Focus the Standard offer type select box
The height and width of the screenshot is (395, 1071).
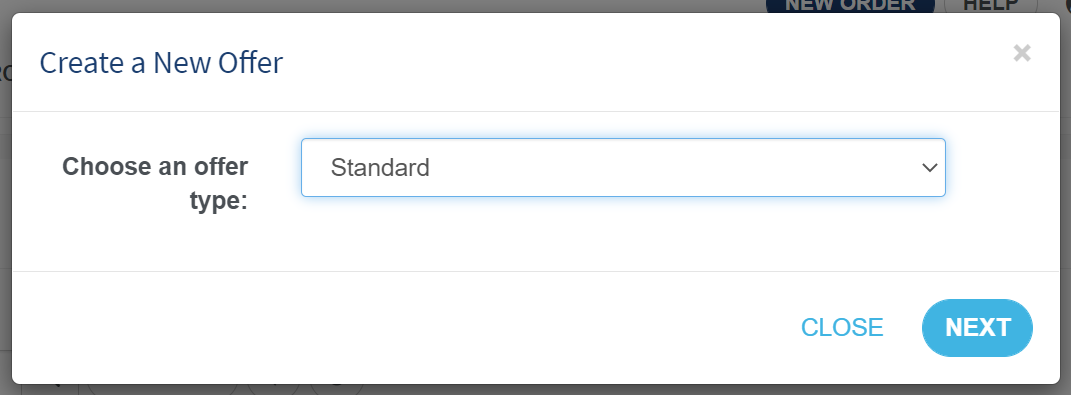pyautogui.click(x=623, y=167)
